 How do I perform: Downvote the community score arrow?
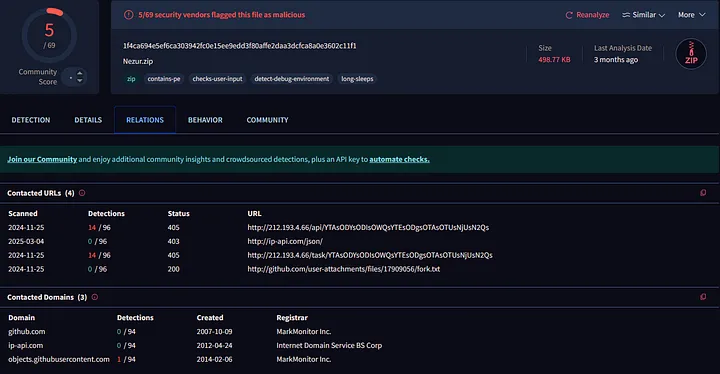(79, 80)
